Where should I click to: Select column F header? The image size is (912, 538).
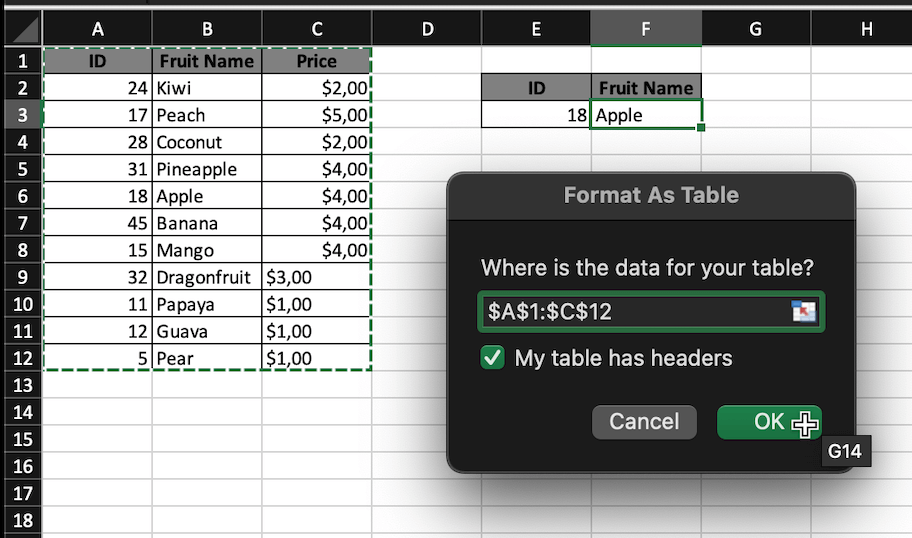pyautogui.click(x=646, y=29)
